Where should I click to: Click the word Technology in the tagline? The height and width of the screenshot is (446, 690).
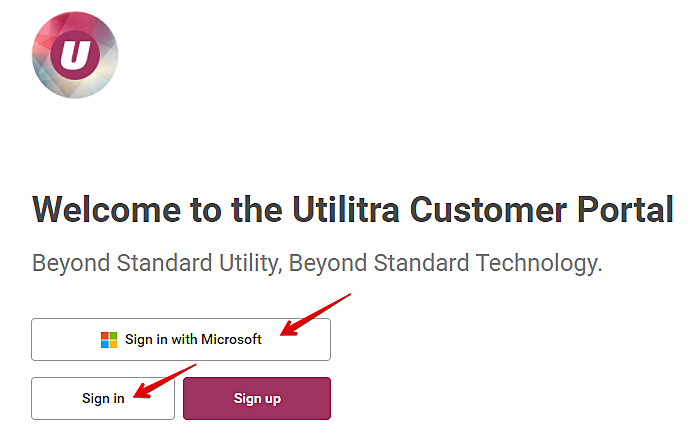point(536,264)
